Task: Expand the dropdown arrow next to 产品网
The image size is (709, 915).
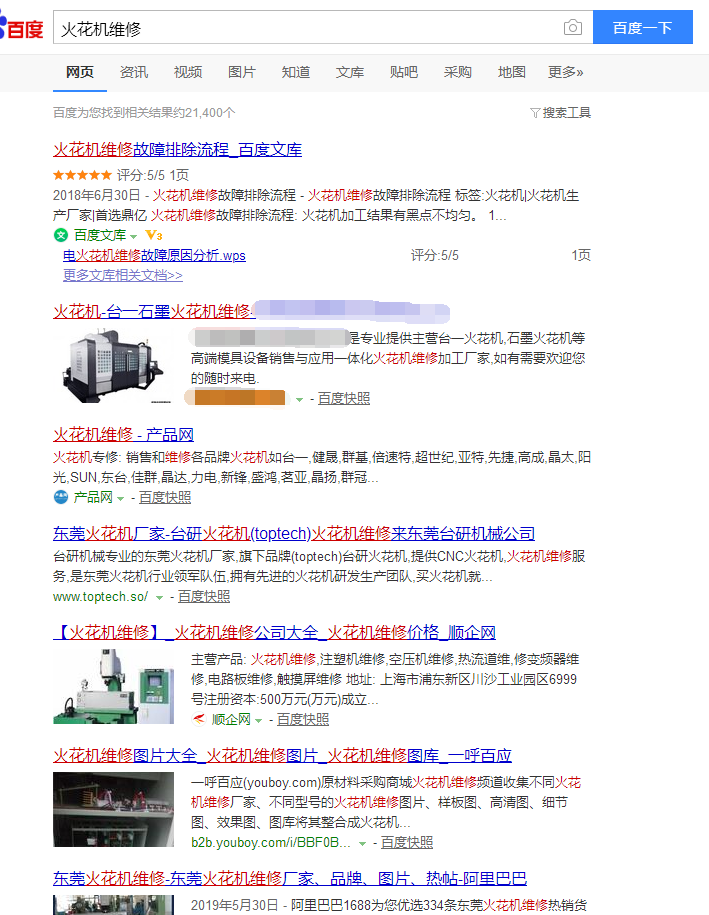Action: [120, 498]
